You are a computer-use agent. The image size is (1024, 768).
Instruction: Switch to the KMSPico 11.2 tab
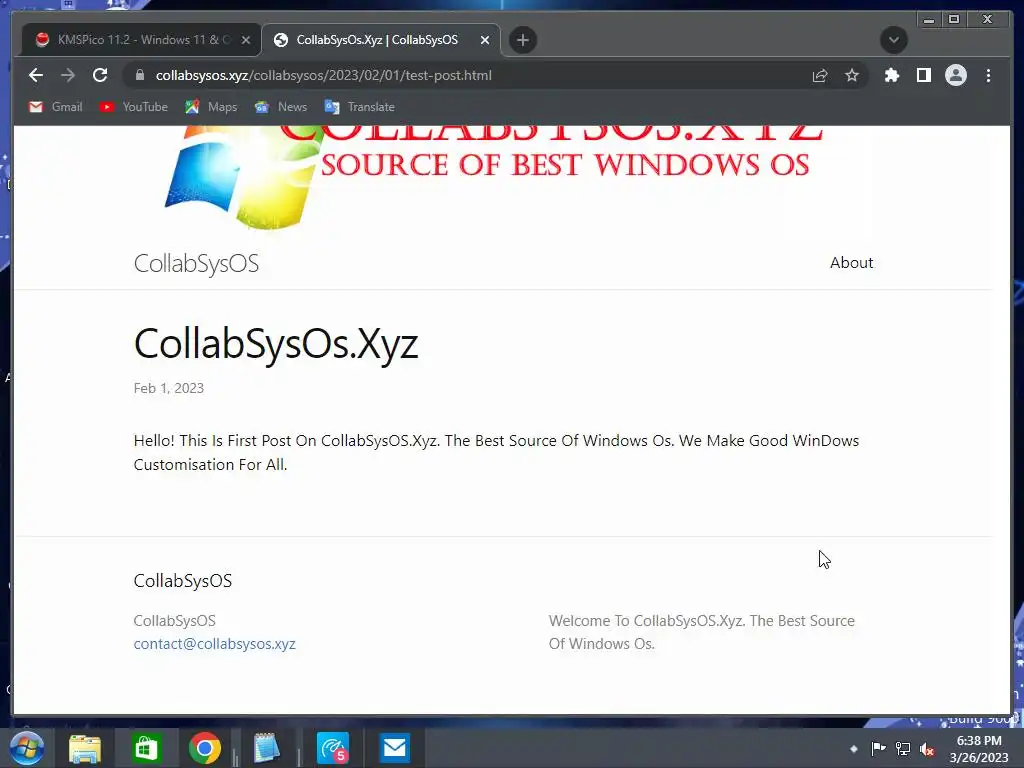142,40
